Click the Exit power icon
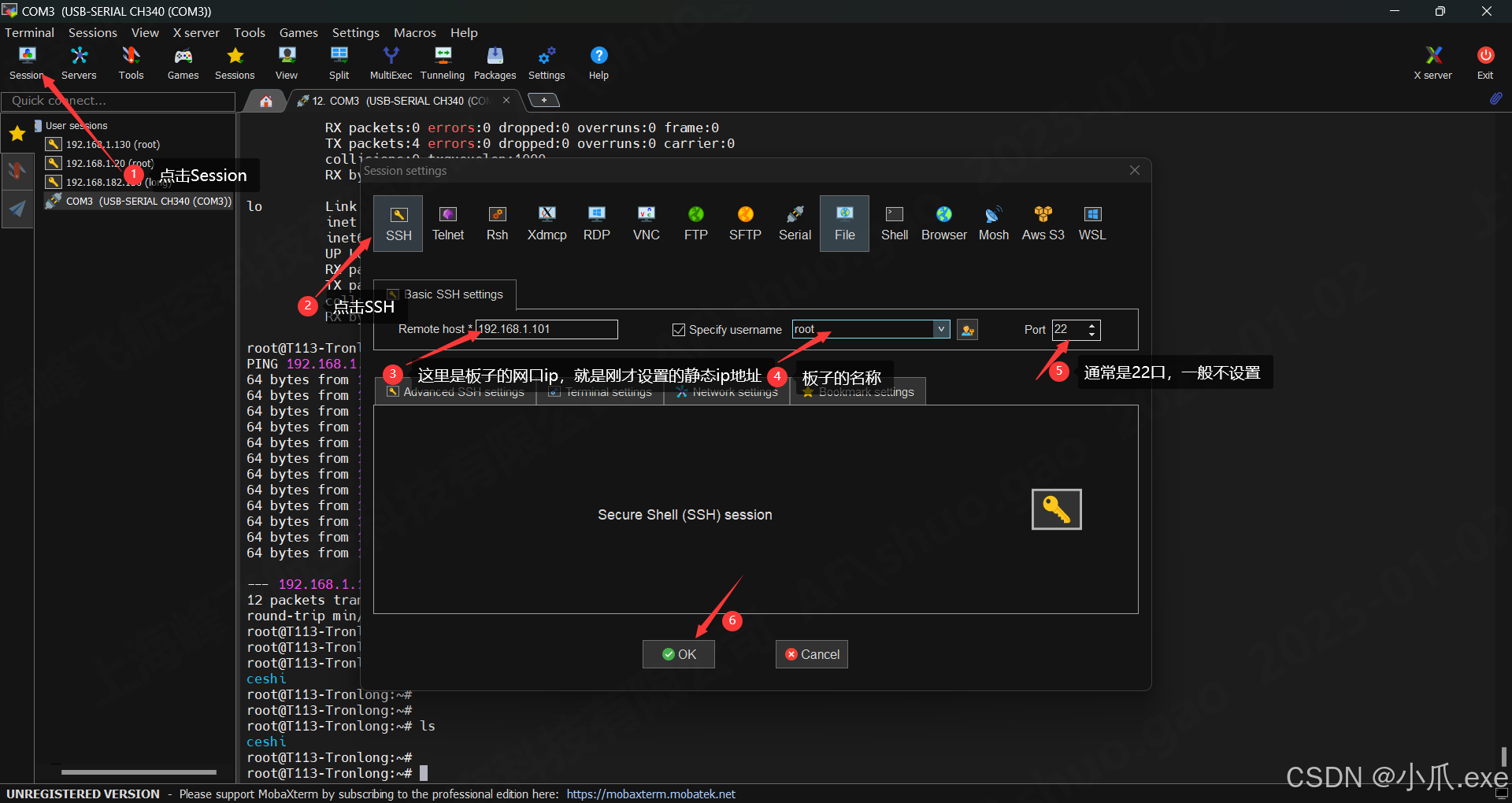 (1485, 63)
